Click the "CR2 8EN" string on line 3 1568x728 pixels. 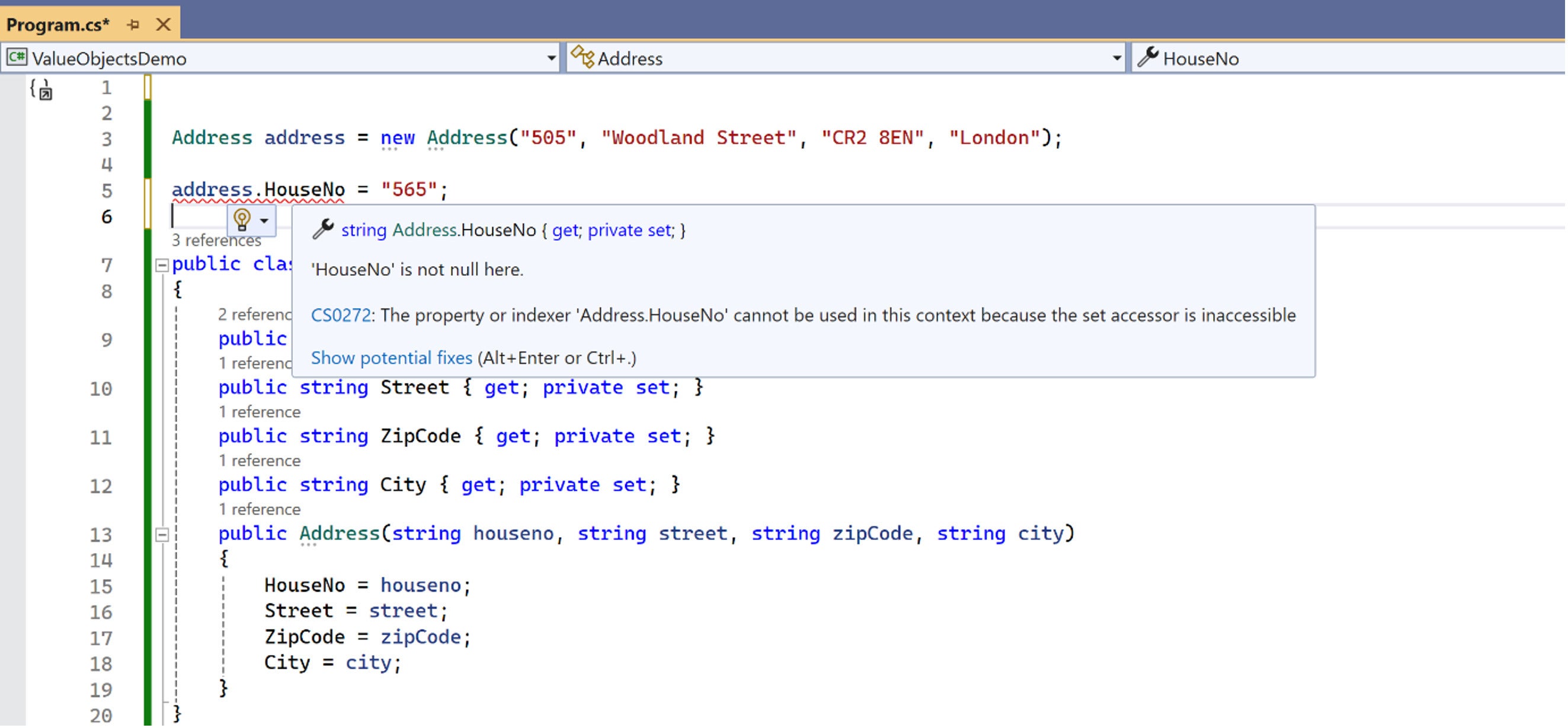pyautogui.click(x=873, y=138)
